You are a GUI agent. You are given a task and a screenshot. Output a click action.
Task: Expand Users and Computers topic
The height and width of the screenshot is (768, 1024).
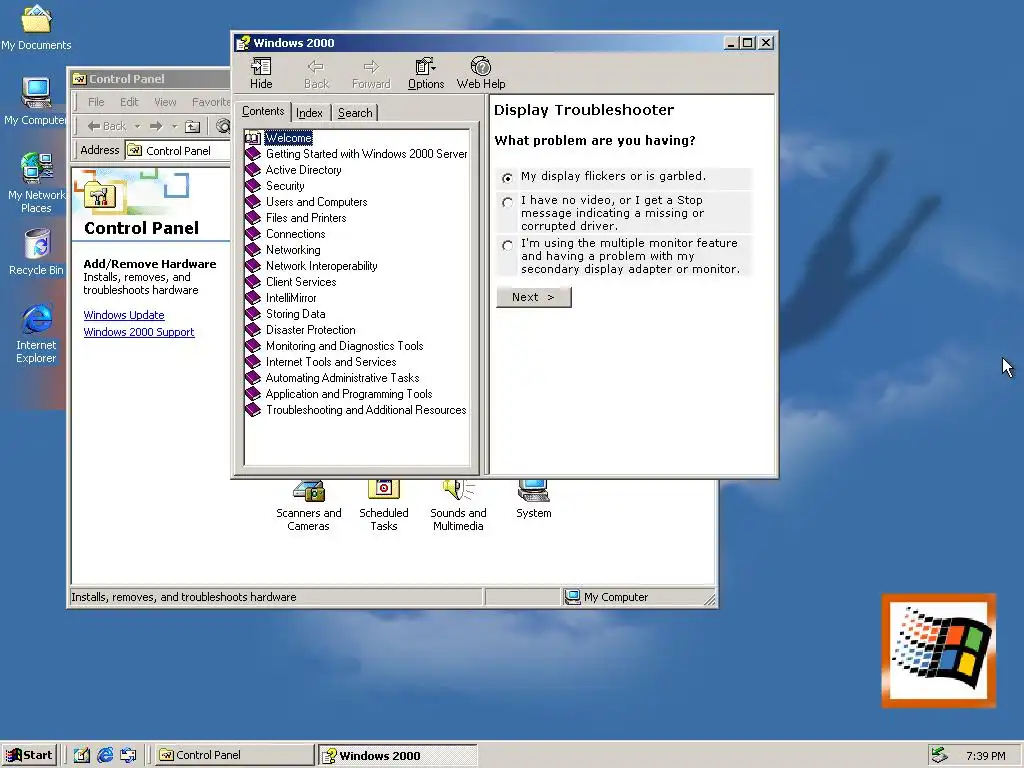point(316,202)
